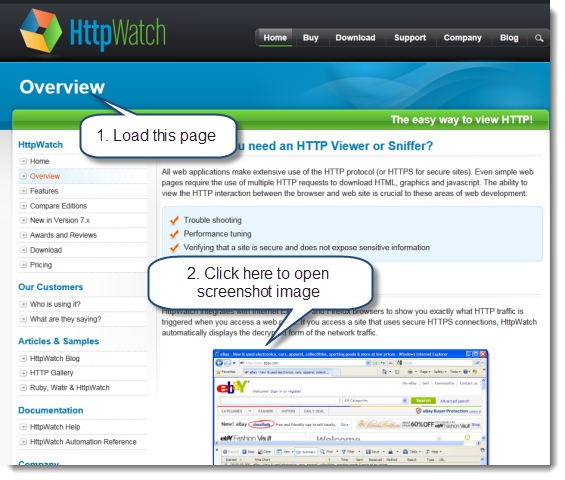Click the arrow bullet beside New in Version 7.x

click(x=23, y=220)
